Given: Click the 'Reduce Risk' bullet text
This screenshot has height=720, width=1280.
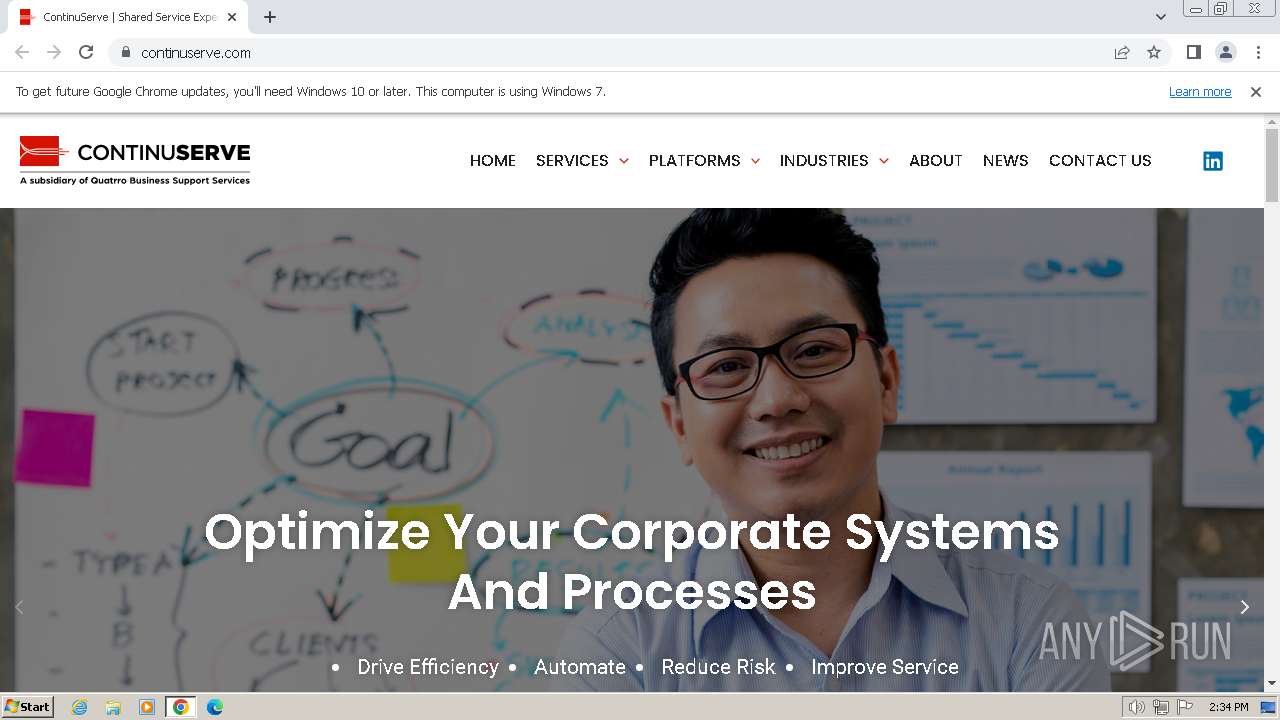Looking at the screenshot, I should pos(718,667).
